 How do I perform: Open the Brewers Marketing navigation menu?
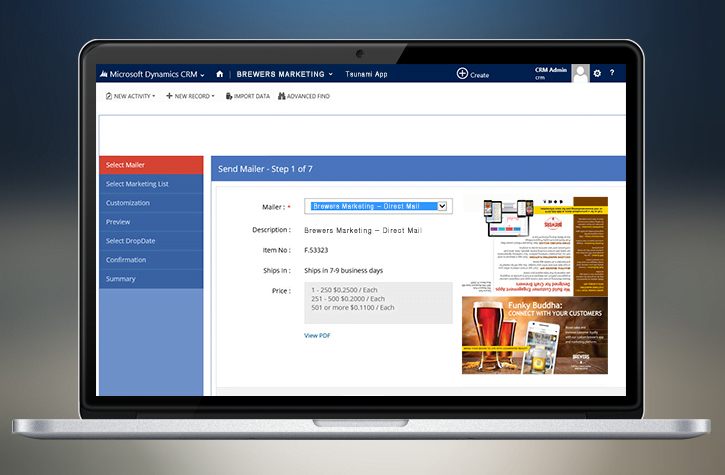tap(280, 74)
